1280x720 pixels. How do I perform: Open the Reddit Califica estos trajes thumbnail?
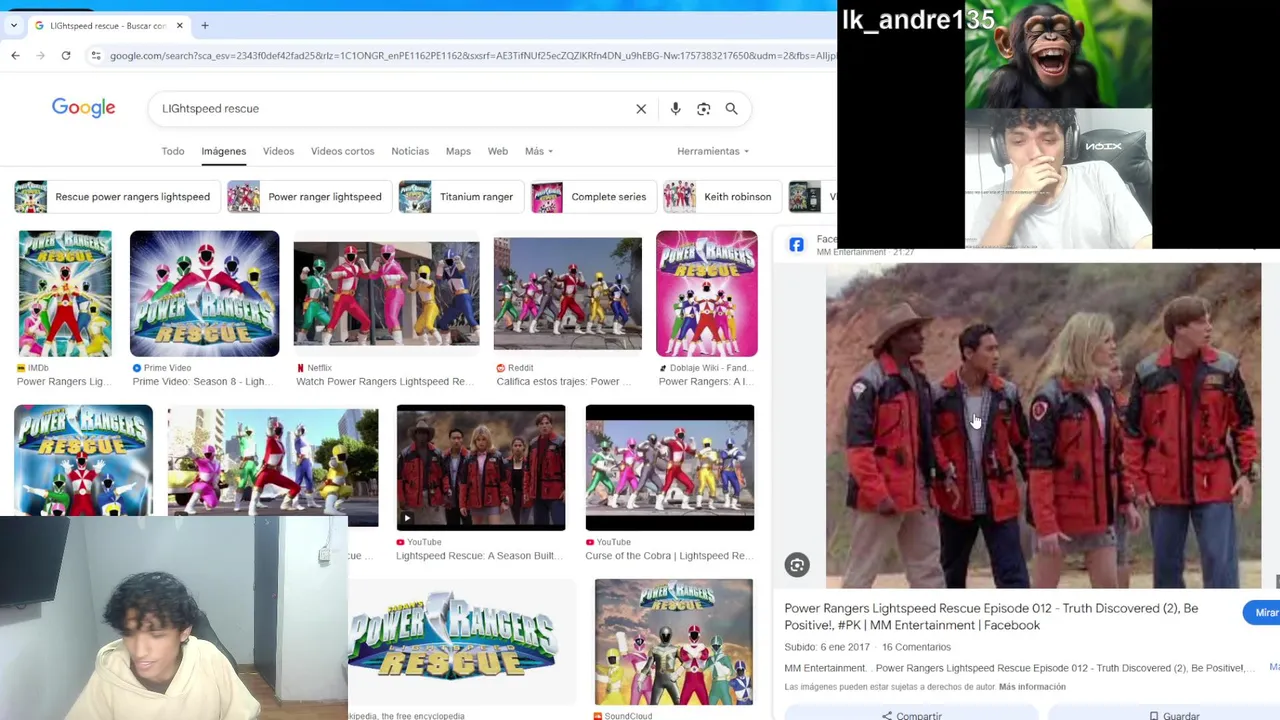pos(567,293)
